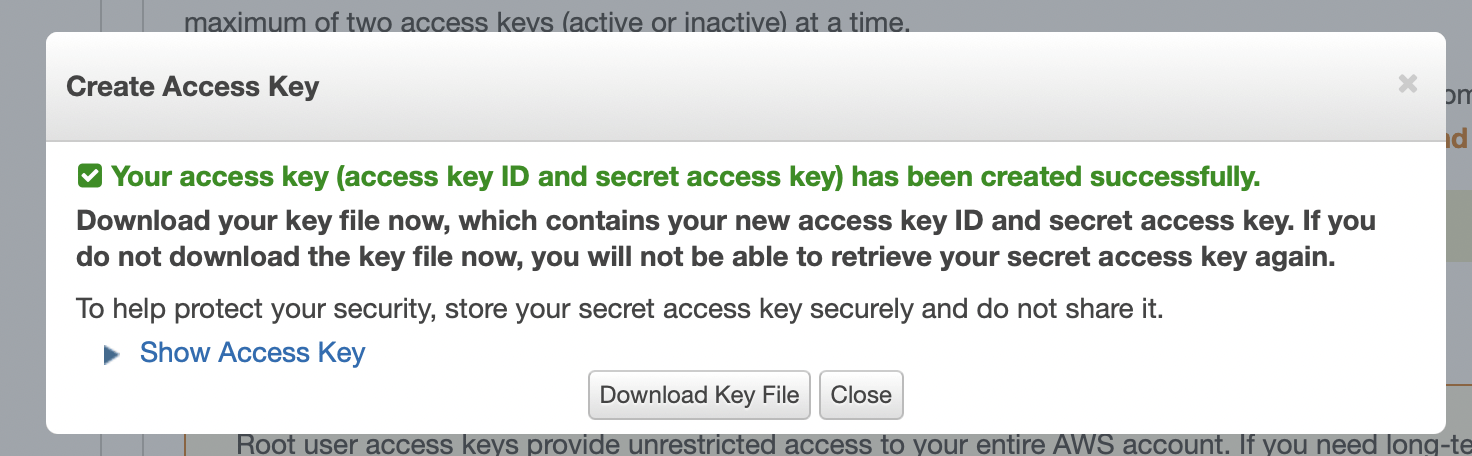Click 'access key ID and secret access key' in green text
1472x456 pixels.
[592, 178]
